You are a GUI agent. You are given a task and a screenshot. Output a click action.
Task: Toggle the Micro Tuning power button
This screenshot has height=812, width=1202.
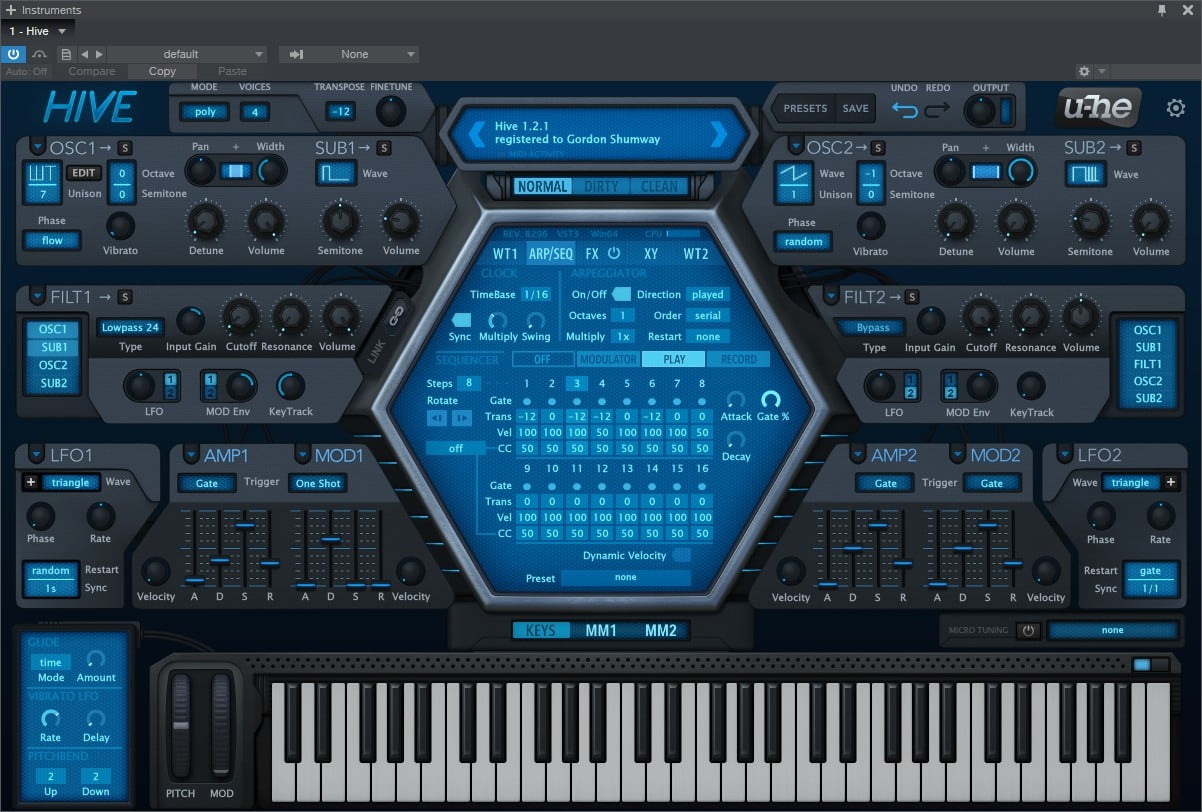(x=1027, y=631)
